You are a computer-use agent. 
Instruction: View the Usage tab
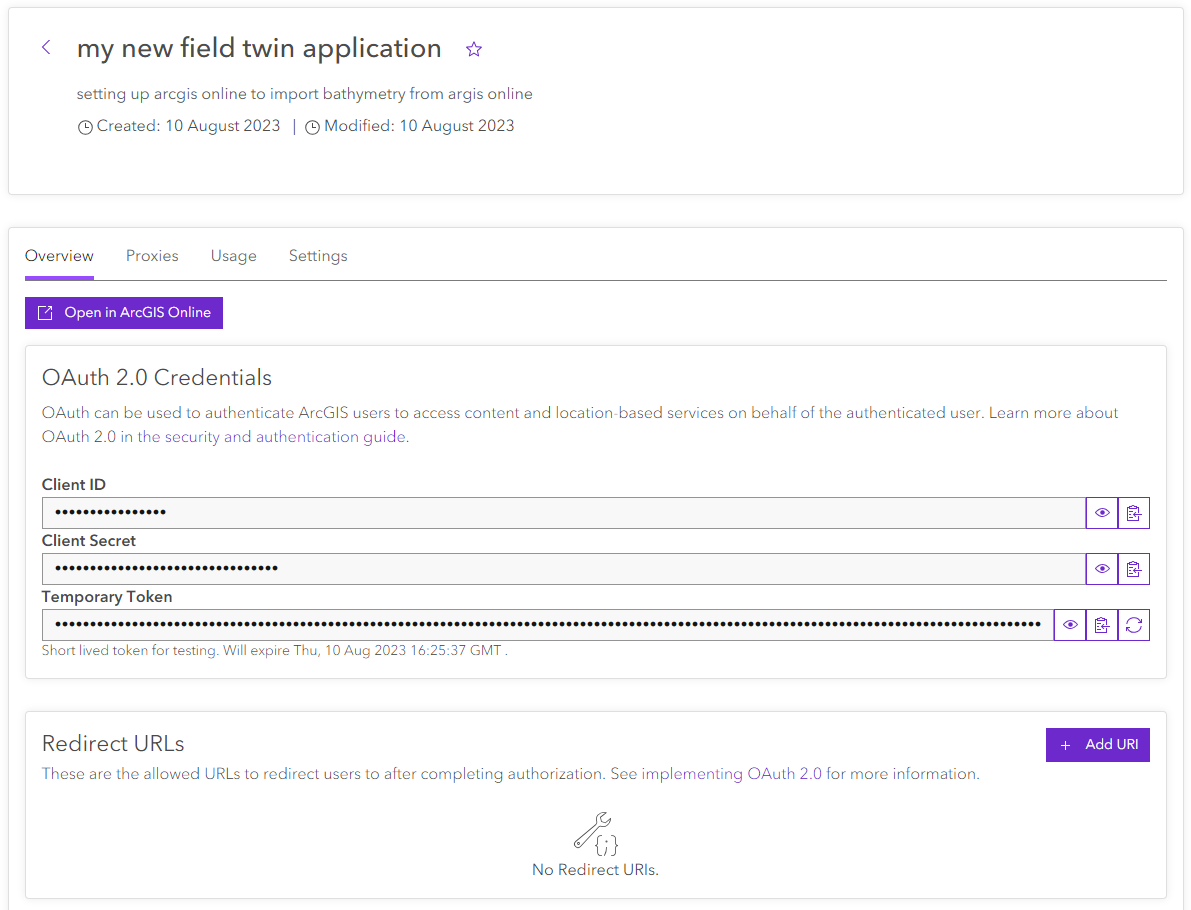(233, 256)
